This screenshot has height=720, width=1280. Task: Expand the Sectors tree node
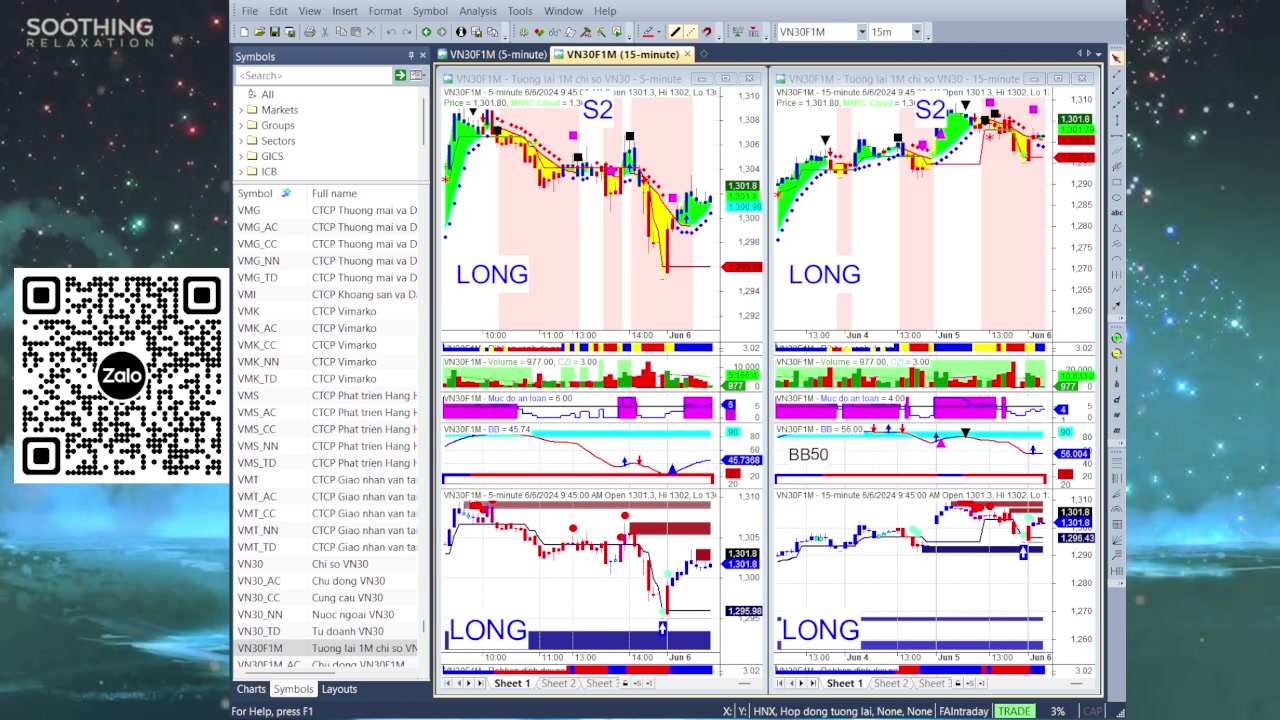click(x=241, y=141)
